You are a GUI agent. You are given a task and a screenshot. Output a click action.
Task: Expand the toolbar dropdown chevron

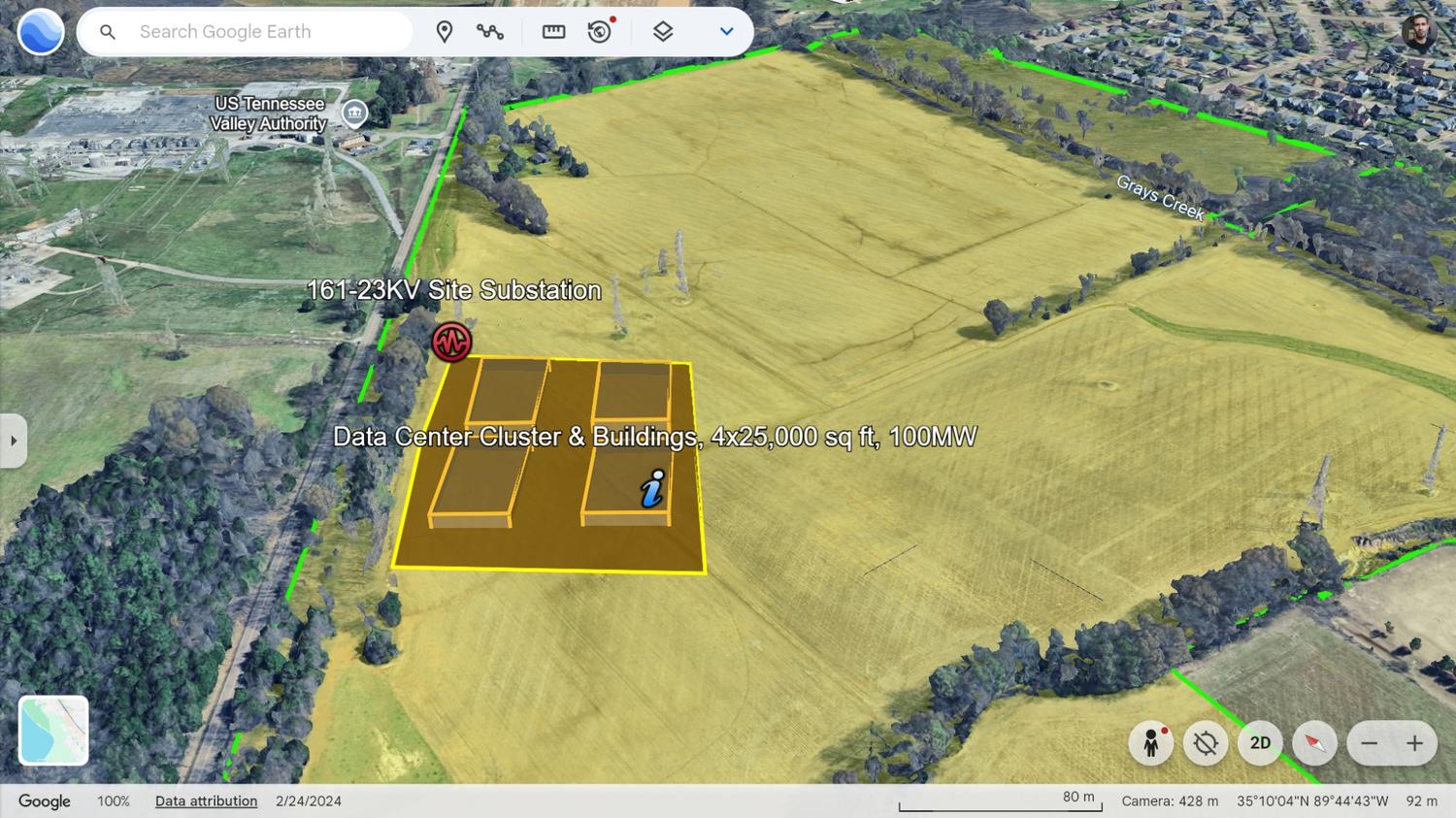coord(726,32)
